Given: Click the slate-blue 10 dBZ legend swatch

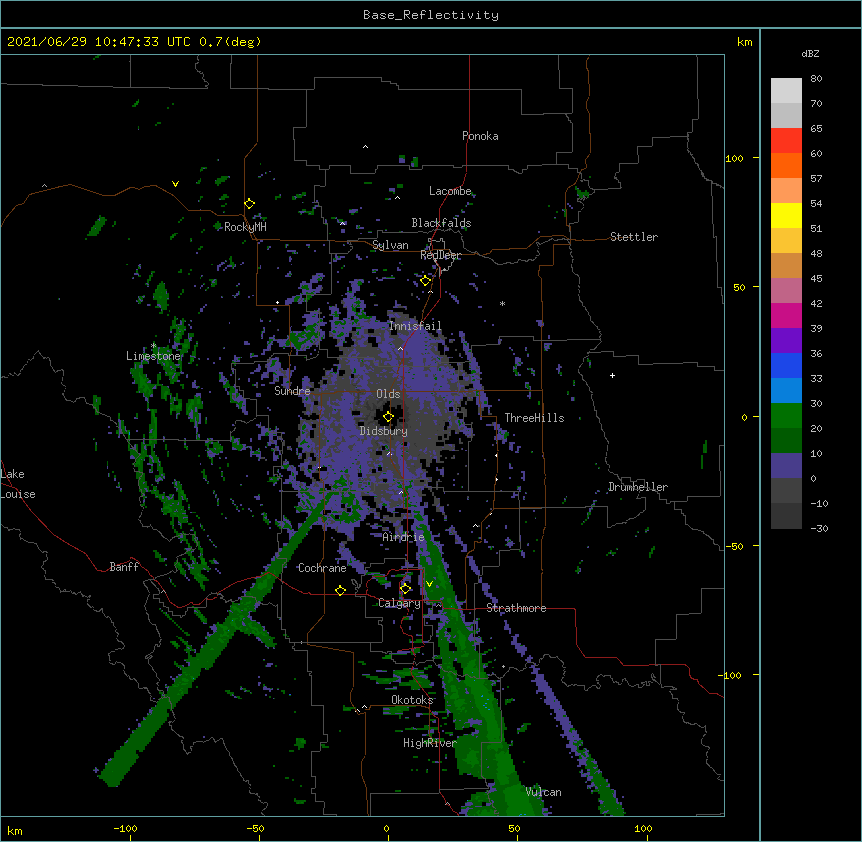Looking at the screenshot, I should [786, 466].
